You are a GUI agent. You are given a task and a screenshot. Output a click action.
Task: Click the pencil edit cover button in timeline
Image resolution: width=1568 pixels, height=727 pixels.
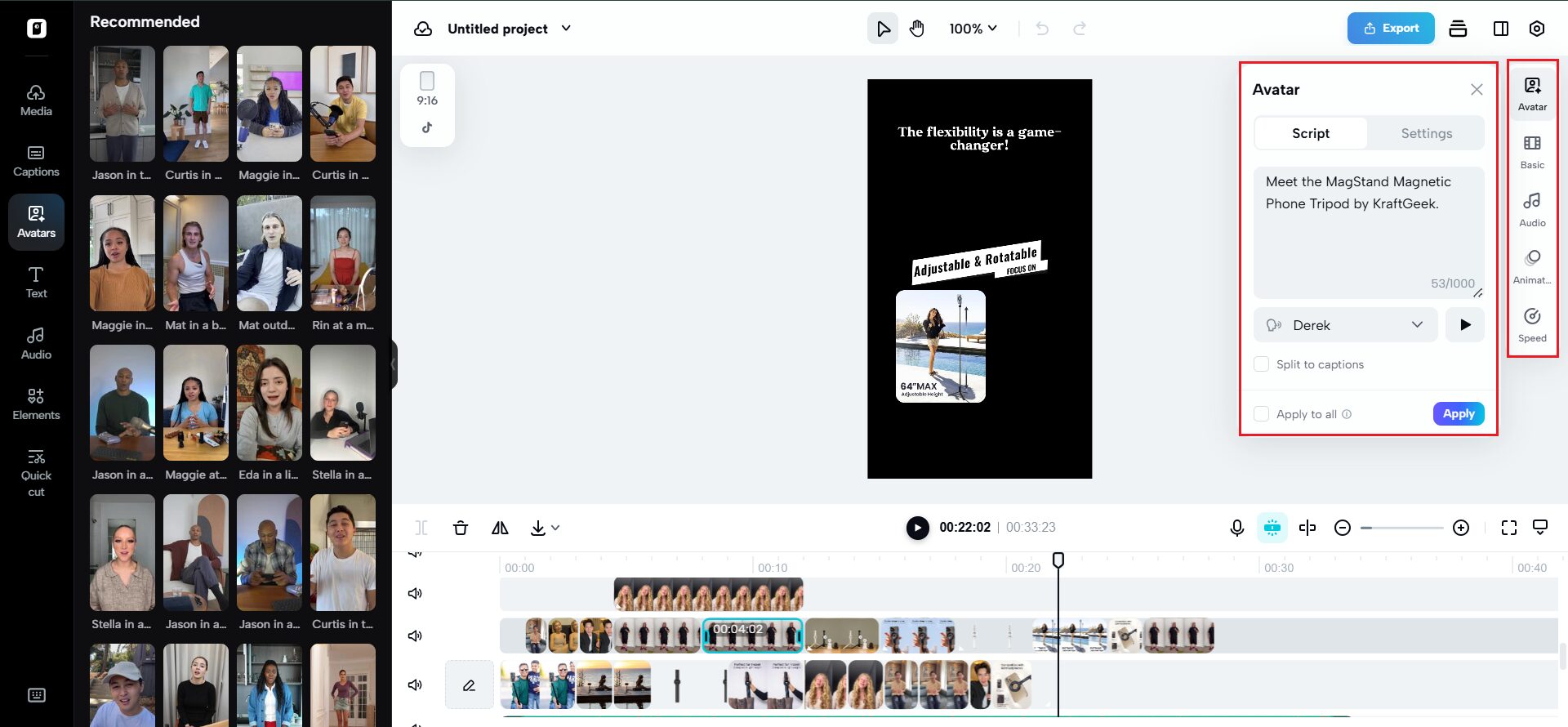point(469,685)
